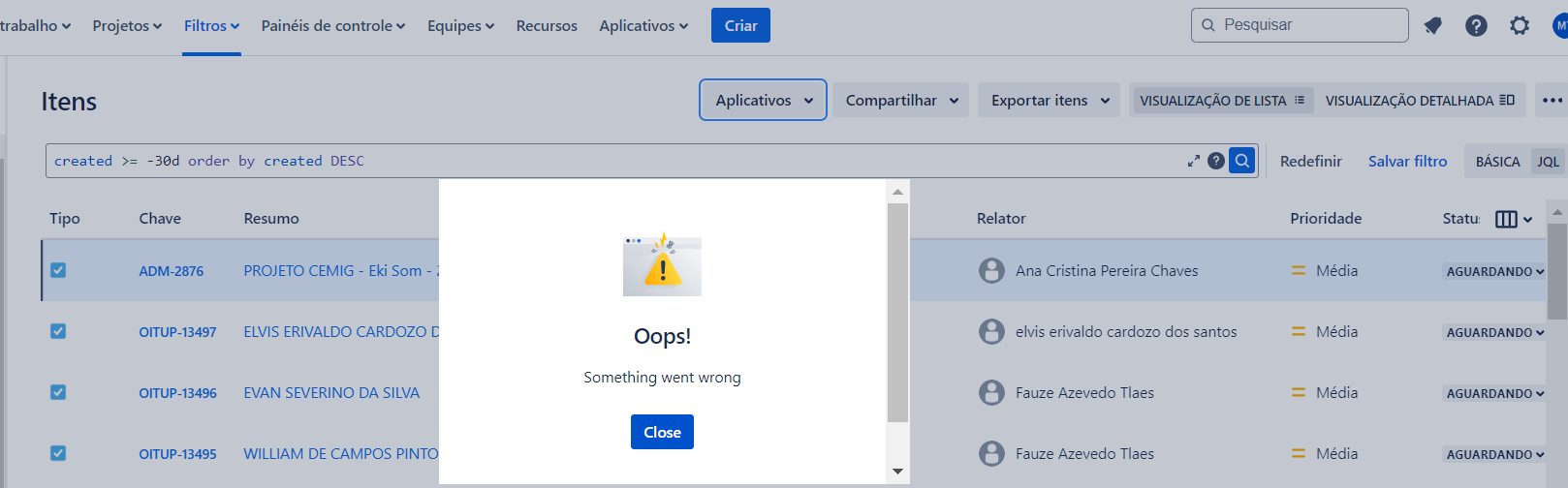Switch search mode to BÁSICA
Screen dimensions: 1568x488
coord(1497,162)
